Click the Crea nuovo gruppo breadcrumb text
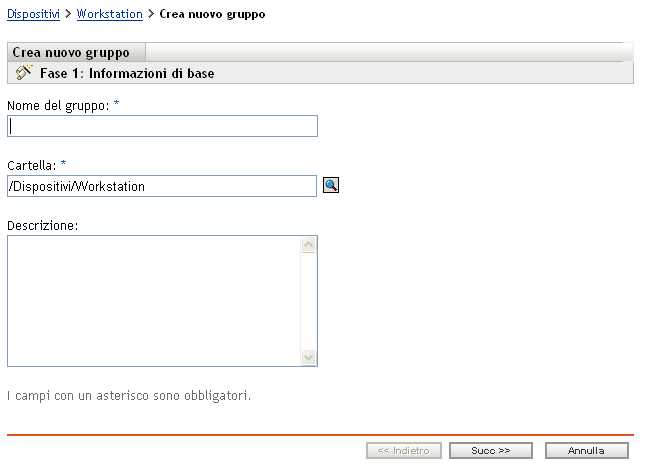 click(212, 15)
